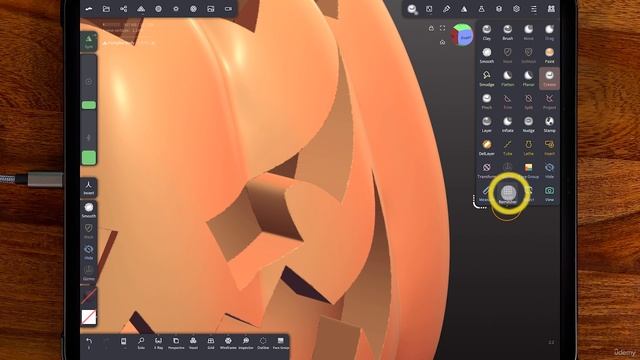The width and height of the screenshot is (640, 360).
Task: Select the highlighted Crease tool
Action: [549, 78]
